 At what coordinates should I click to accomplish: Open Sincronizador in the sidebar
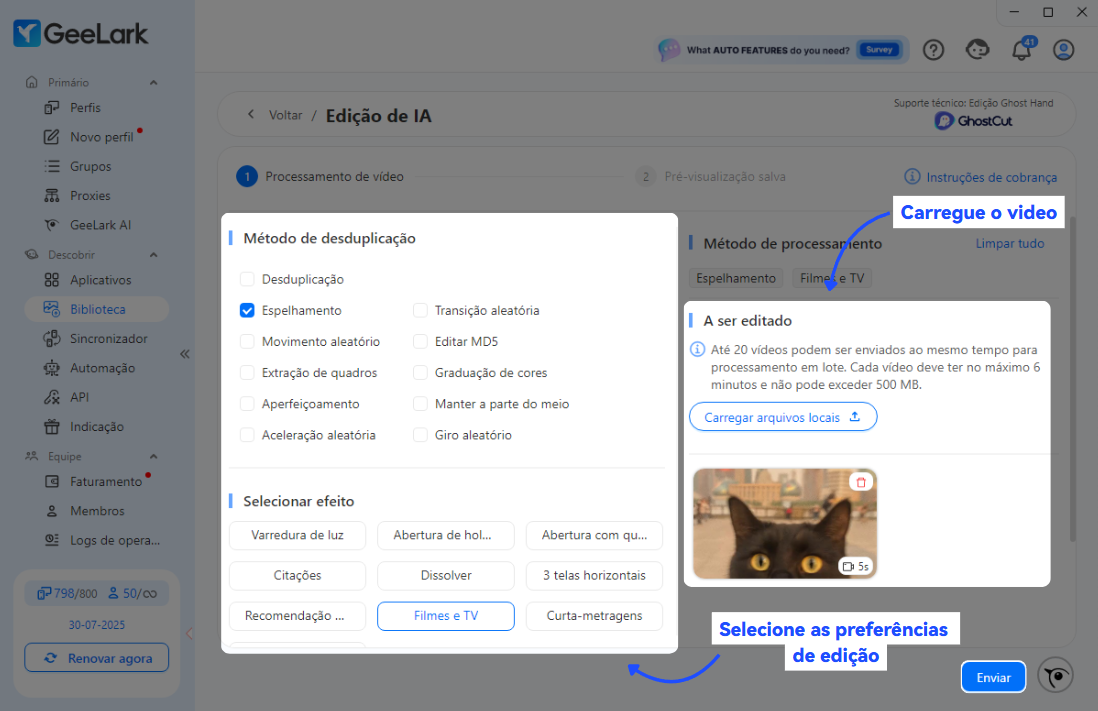109,339
